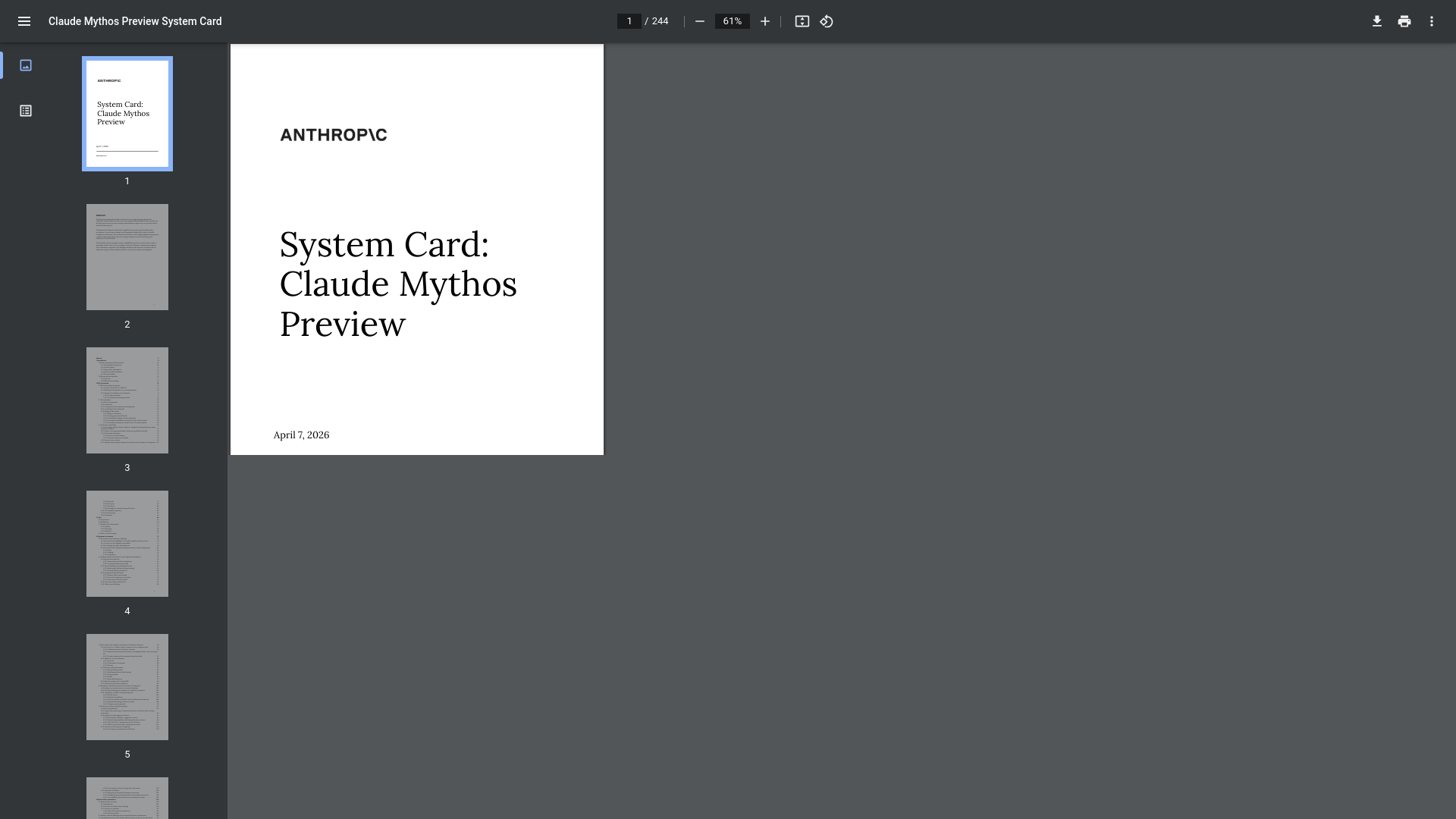Viewport: 1456px width, 819px height.
Task: Click the partially visible page 6 thumbnail
Action: click(127, 798)
